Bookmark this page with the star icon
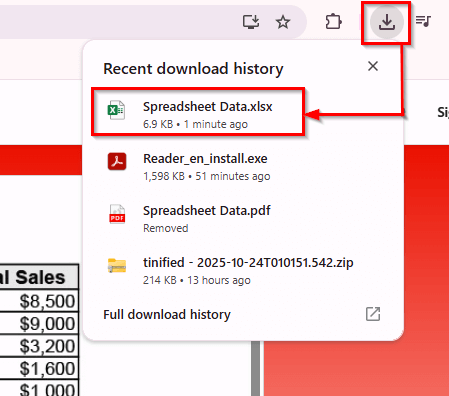The image size is (449, 396). click(283, 22)
